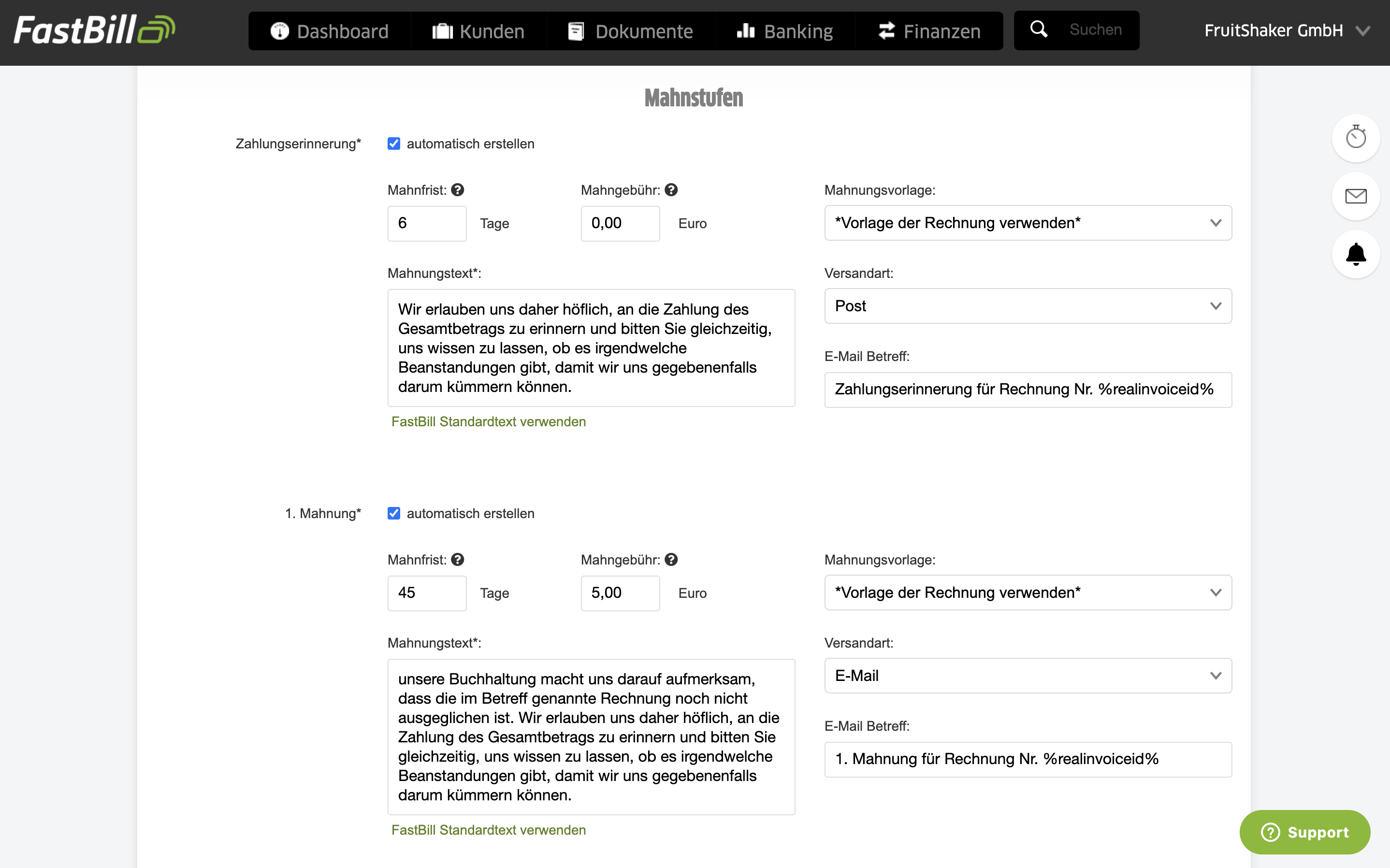The width and height of the screenshot is (1390, 868).
Task: Click the 1. Mahnung Mahnungstext textarea
Action: pyautogui.click(x=591, y=737)
